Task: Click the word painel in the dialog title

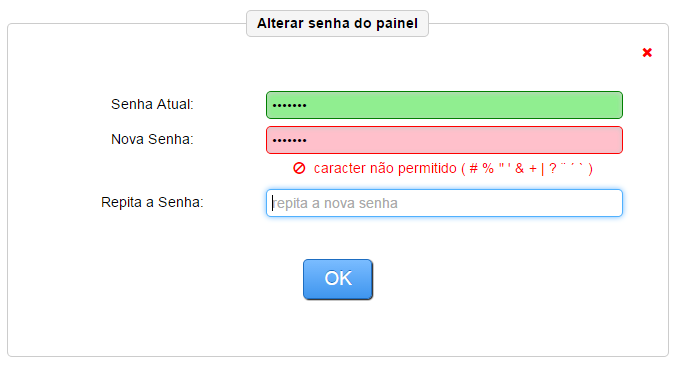Action: [397, 23]
